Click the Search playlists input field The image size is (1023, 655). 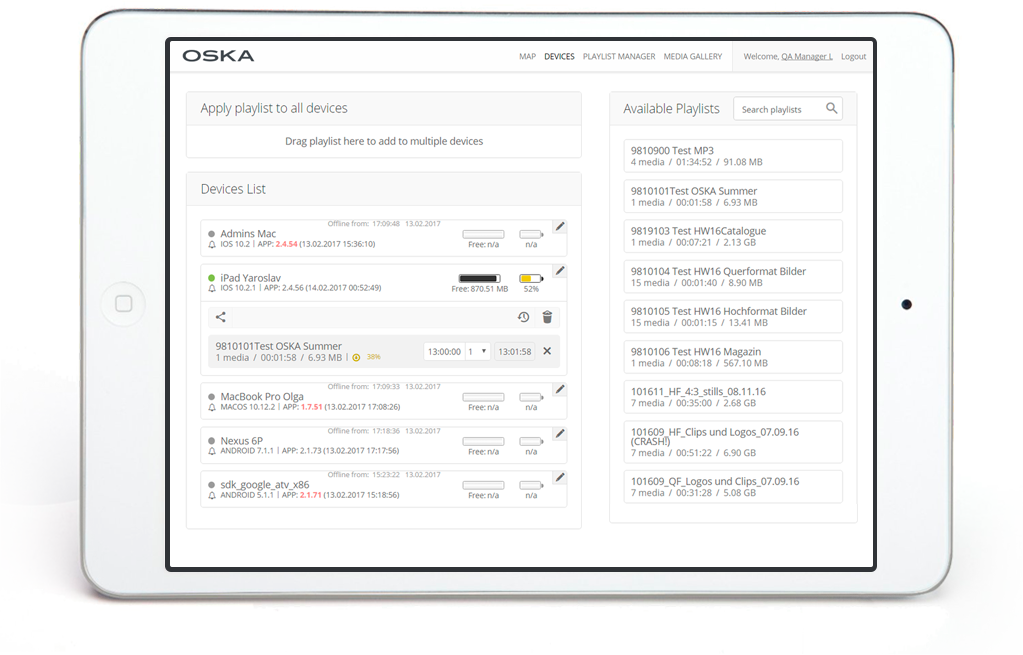pyautogui.click(x=778, y=109)
